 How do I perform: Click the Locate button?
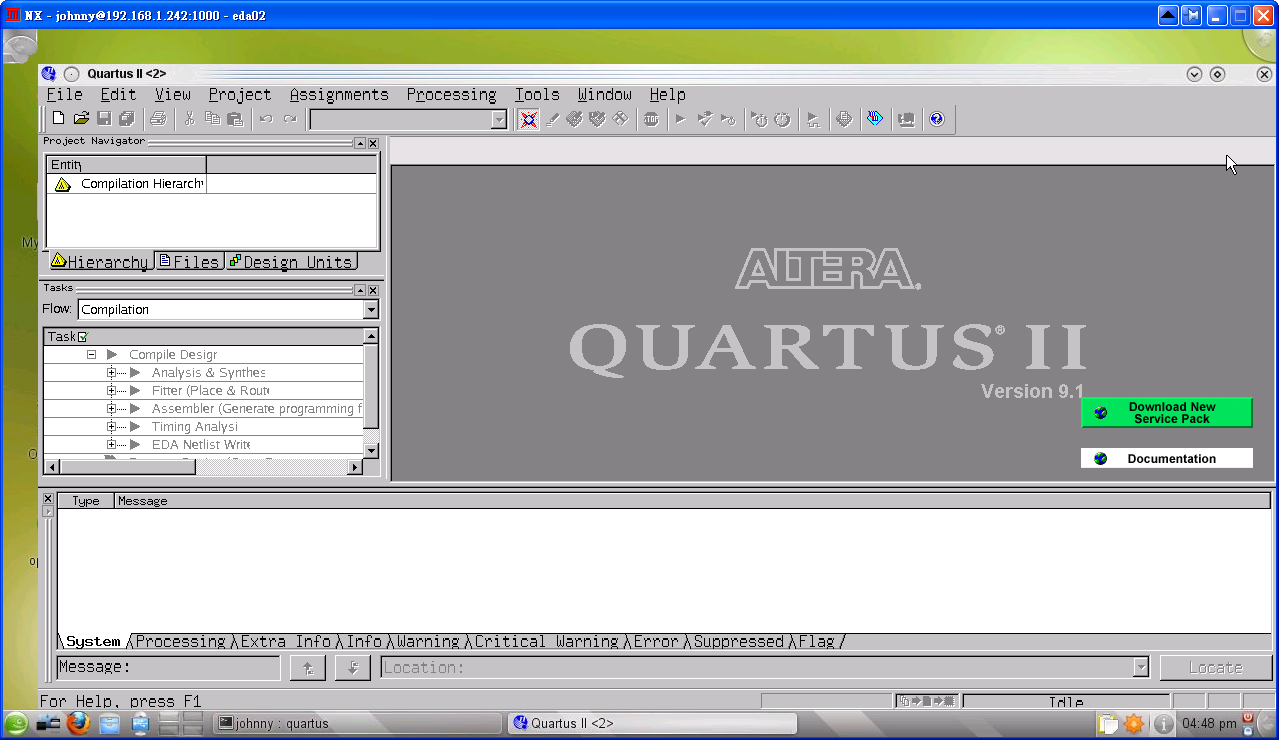1216,667
